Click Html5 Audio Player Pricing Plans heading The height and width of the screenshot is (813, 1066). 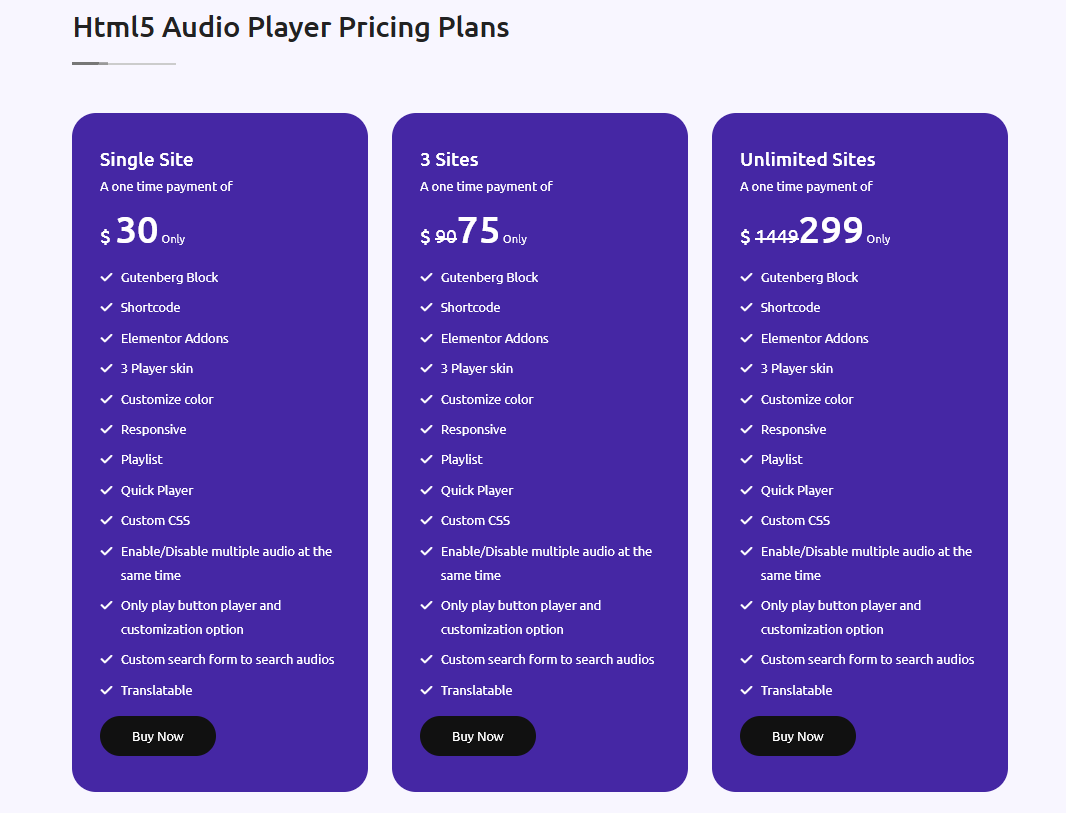291,27
